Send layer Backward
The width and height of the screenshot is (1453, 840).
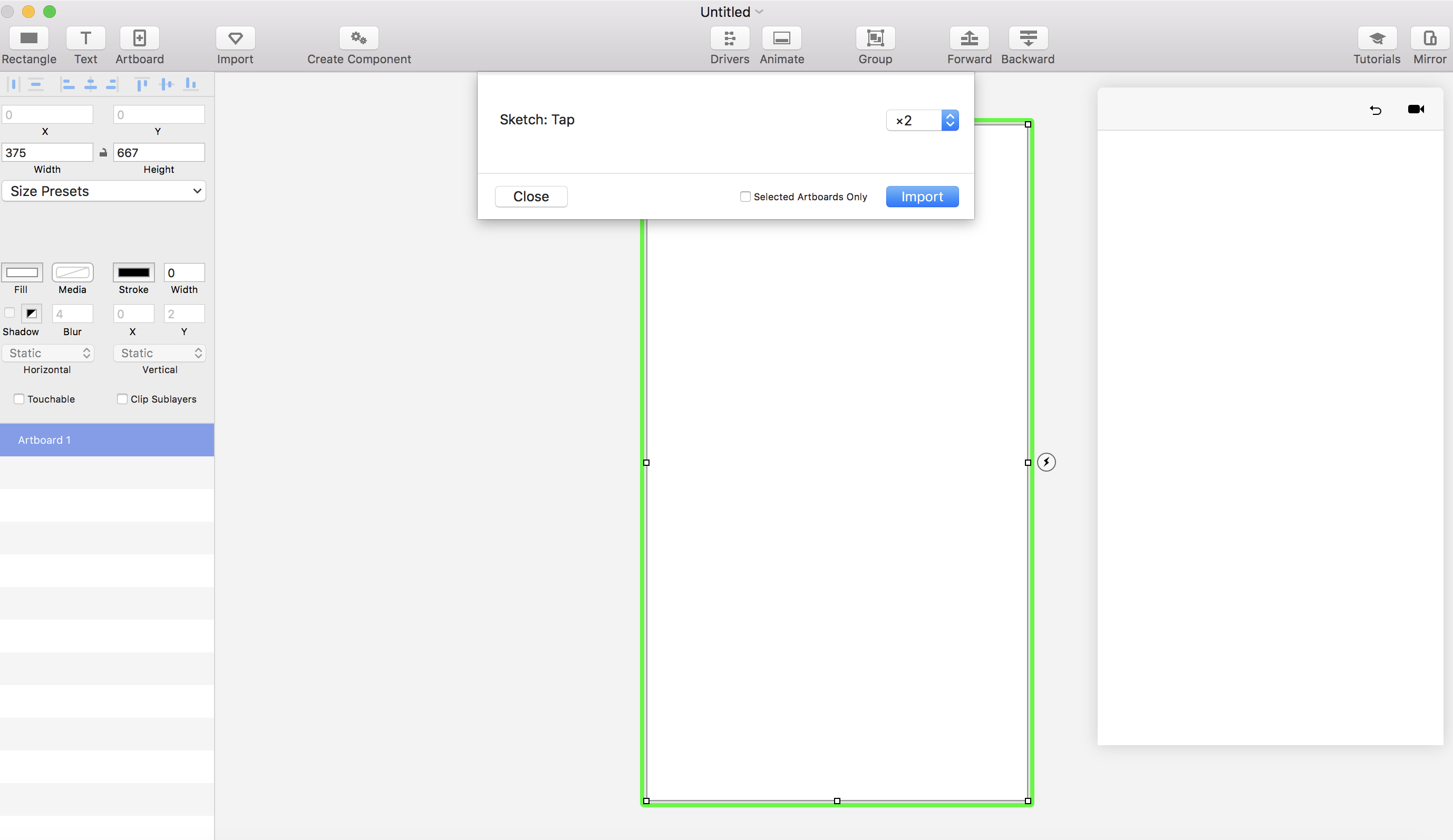[1028, 38]
